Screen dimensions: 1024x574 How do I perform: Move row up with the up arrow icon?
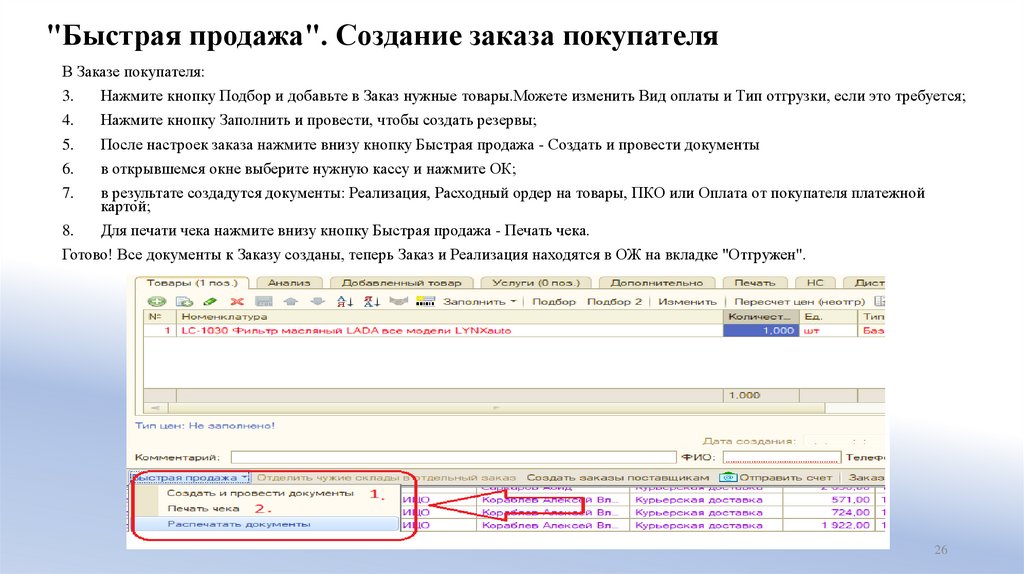coord(291,301)
